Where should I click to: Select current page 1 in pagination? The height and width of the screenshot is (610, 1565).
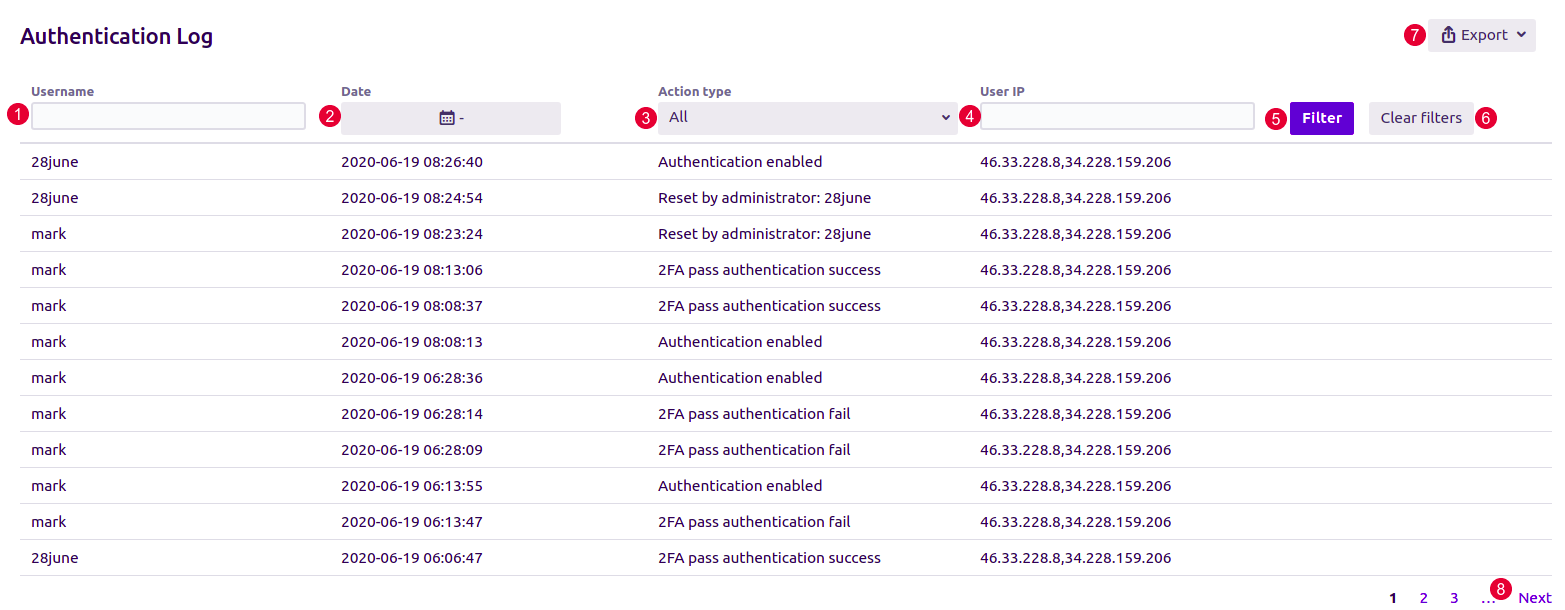tap(1393, 598)
